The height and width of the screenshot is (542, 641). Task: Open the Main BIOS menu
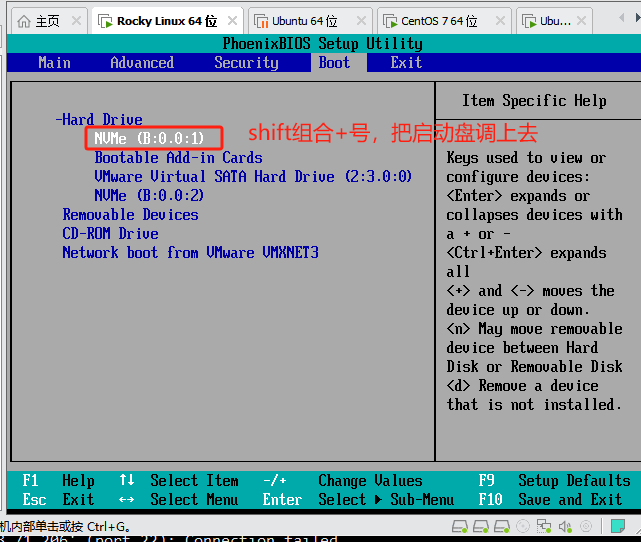pos(54,63)
